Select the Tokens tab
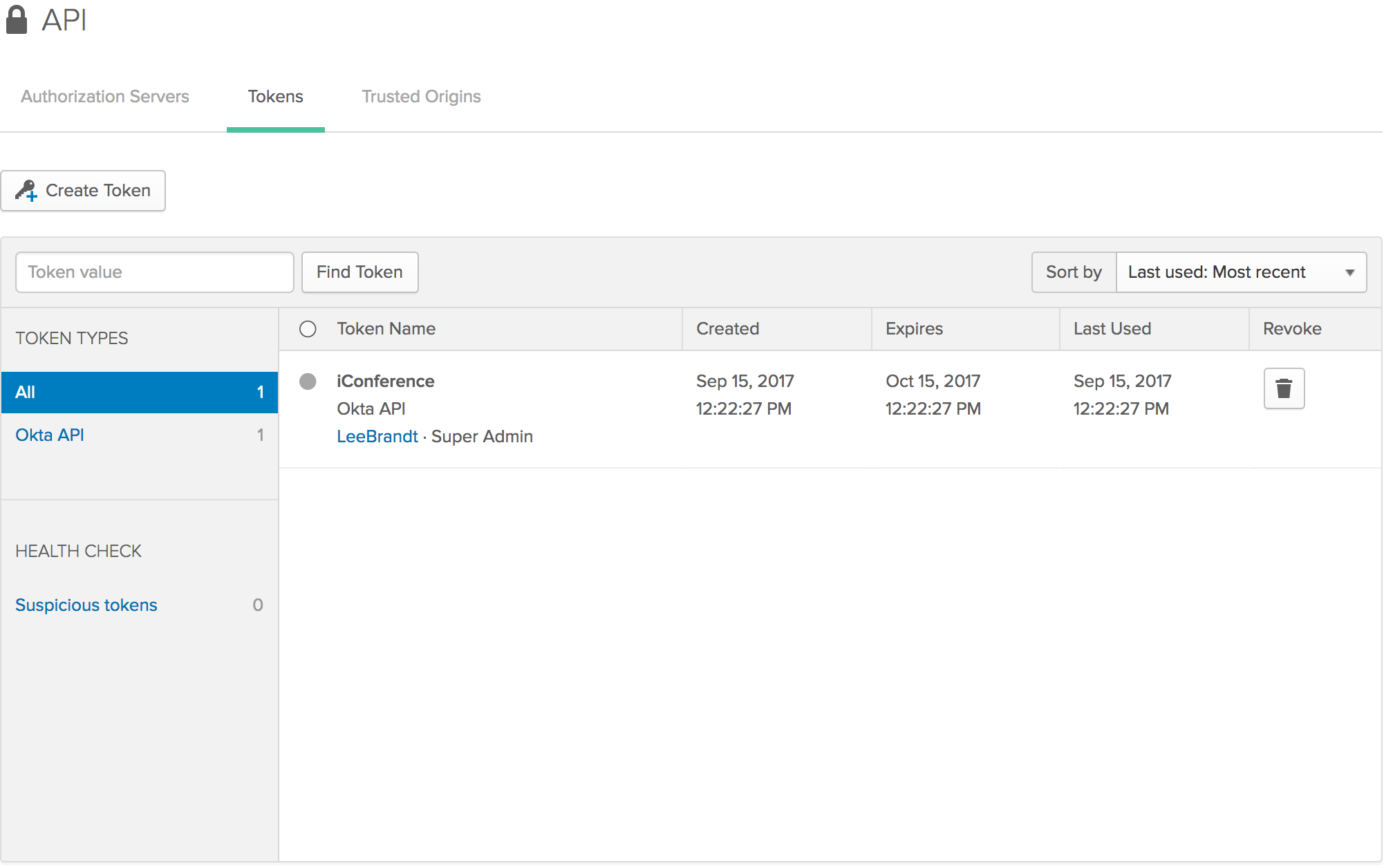The image size is (1384, 868). point(275,97)
